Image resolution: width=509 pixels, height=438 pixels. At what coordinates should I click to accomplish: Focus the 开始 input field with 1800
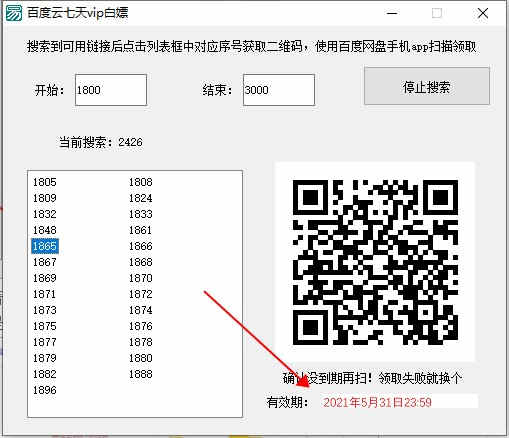pyautogui.click(x=111, y=90)
